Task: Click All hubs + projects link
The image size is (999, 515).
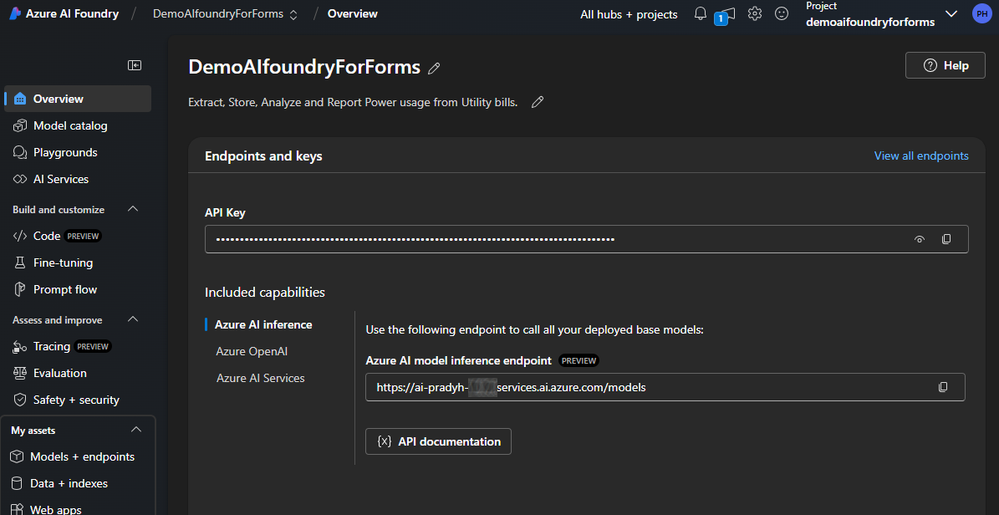Action: pos(629,14)
